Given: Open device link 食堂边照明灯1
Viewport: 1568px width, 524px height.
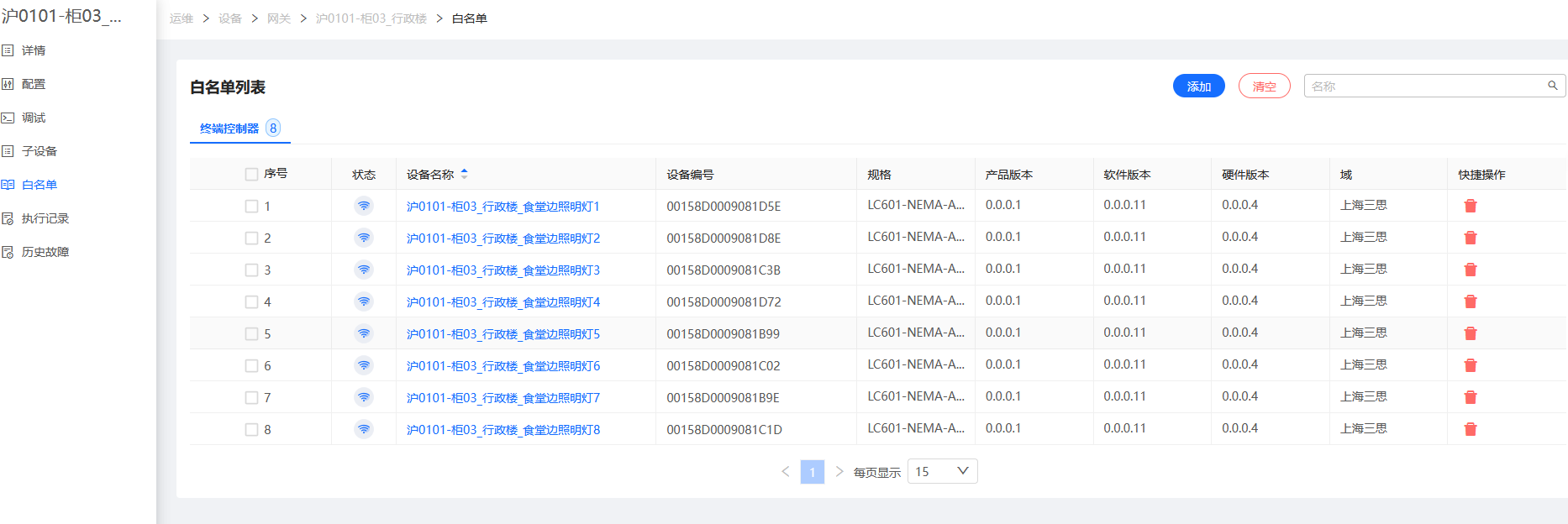Looking at the screenshot, I should (502, 207).
